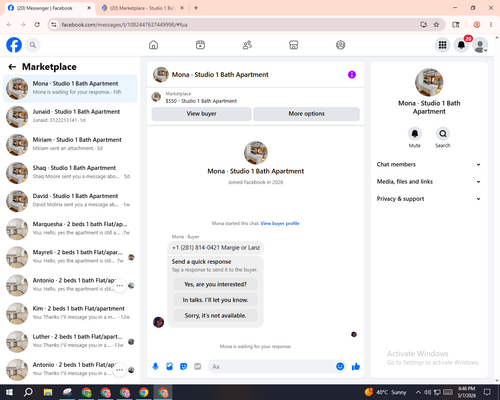500x400 pixels.
Task: Expand the Media, files and links section
Action: click(x=429, y=182)
